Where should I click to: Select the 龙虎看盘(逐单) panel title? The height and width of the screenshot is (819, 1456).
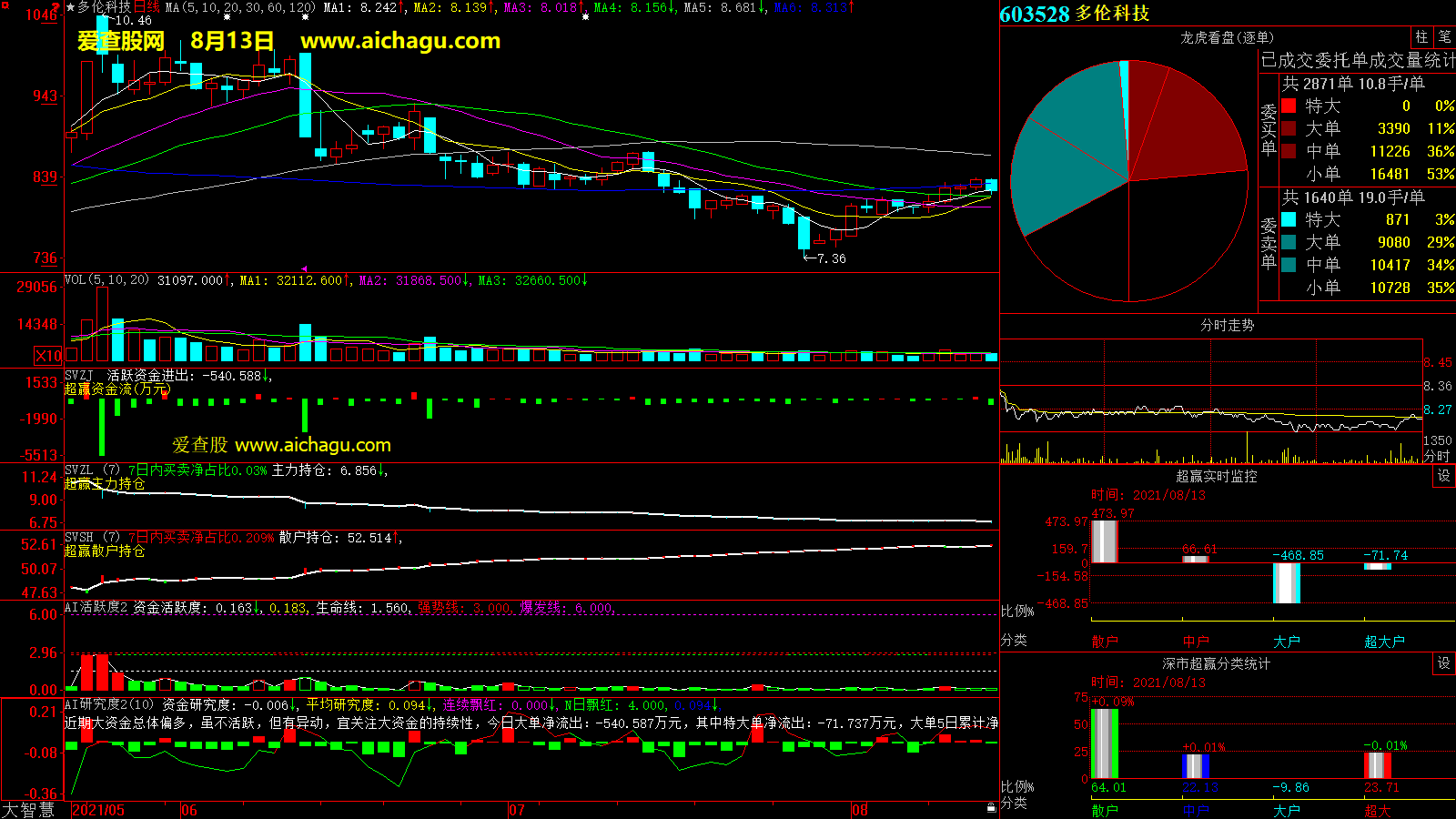click(1227, 37)
